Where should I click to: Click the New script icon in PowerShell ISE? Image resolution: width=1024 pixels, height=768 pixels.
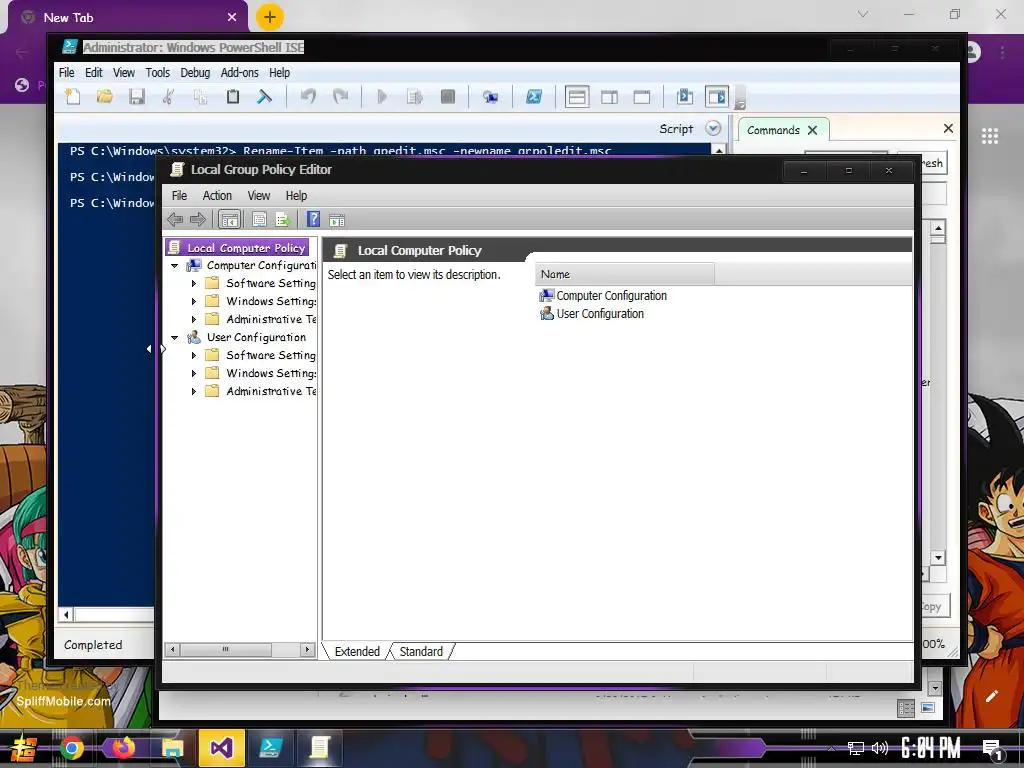click(x=72, y=97)
